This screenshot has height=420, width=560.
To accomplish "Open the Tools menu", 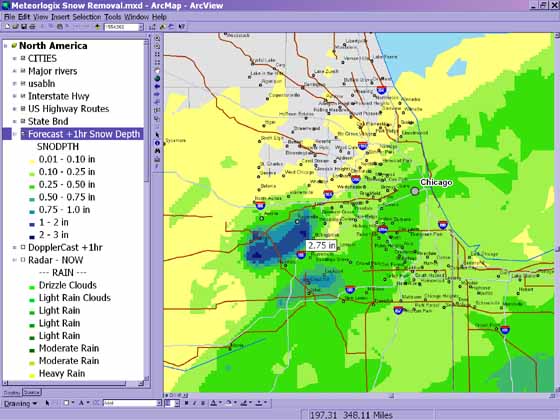I will (x=113, y=17).
